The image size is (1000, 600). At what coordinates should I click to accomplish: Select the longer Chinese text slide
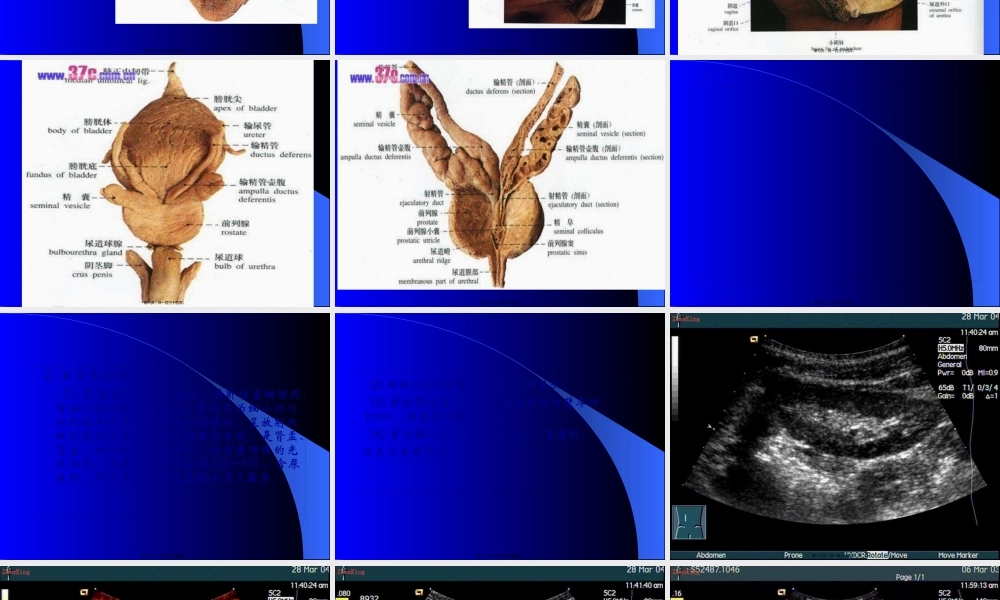pos(165,437)
